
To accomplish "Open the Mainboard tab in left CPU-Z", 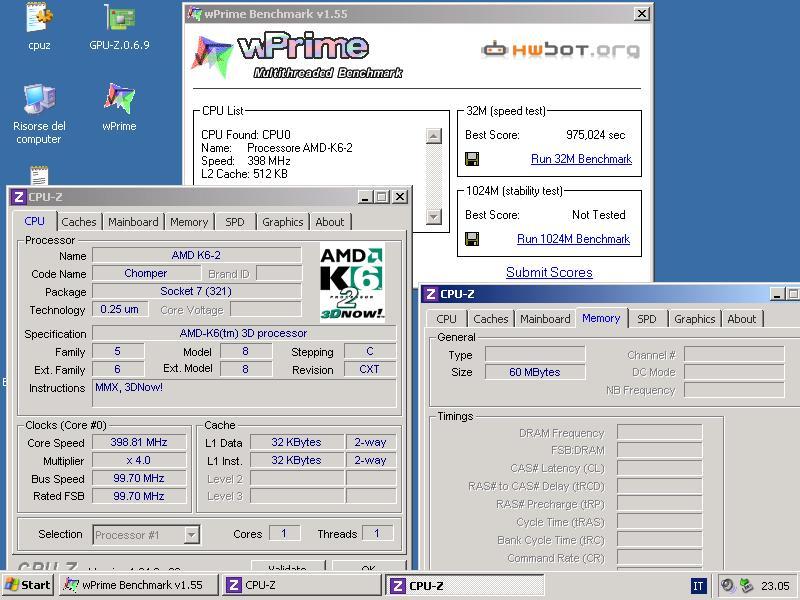I will click(133, 222).
